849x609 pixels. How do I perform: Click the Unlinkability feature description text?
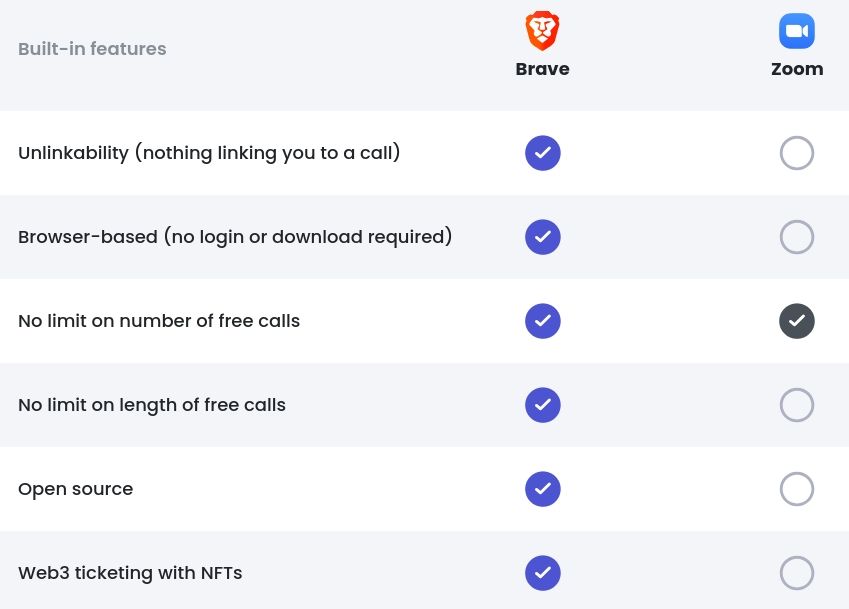pos(209,153)
